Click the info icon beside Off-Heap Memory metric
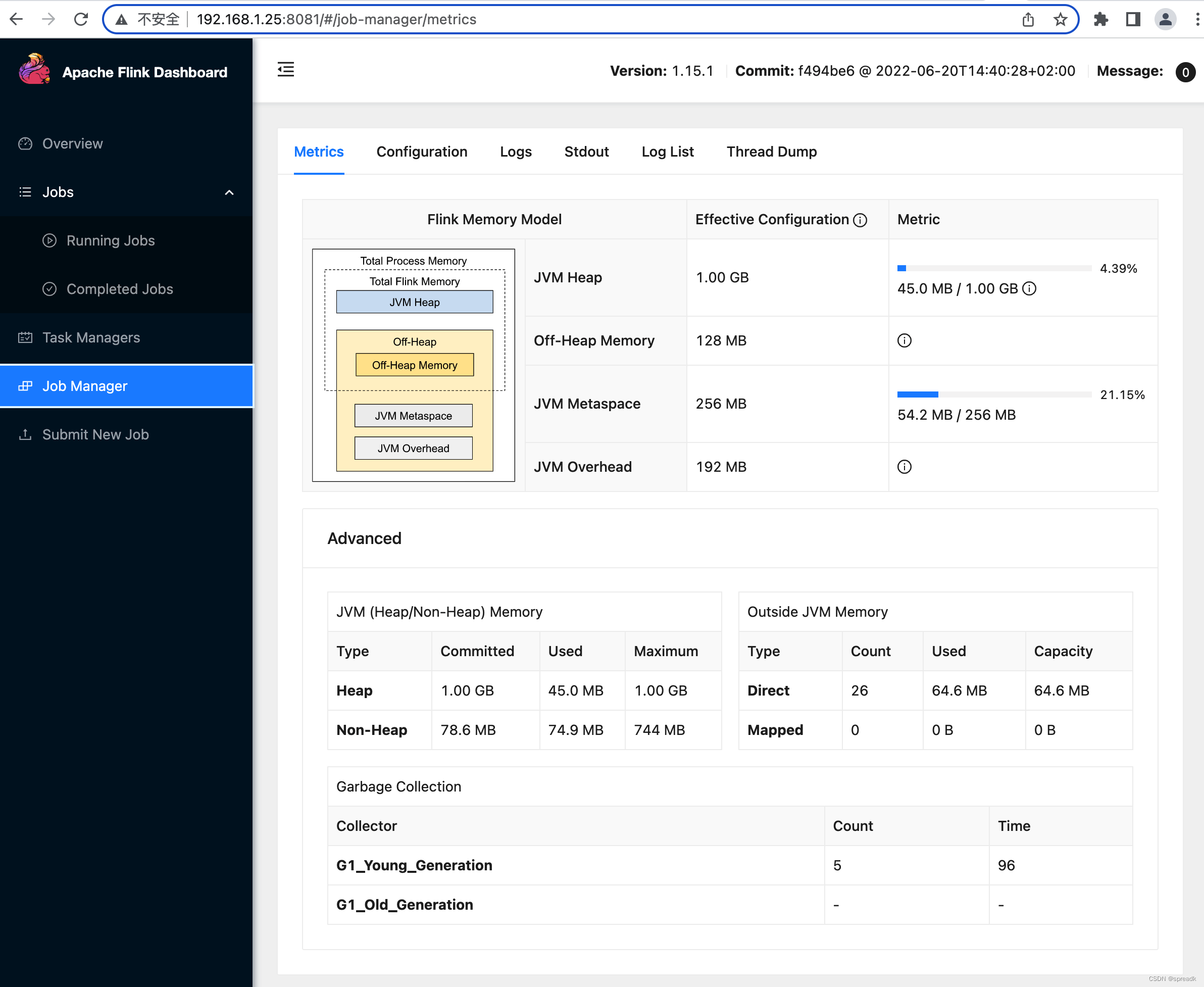The image size is (1204, 987). (905, 340)
